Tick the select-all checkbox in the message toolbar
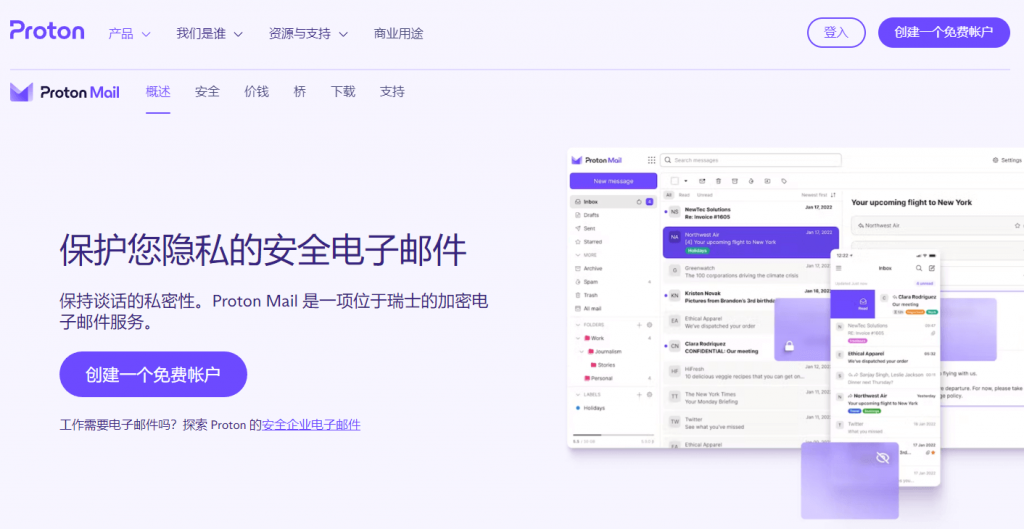This screenshot has height=529, width=1024. [x=675, y=181]
